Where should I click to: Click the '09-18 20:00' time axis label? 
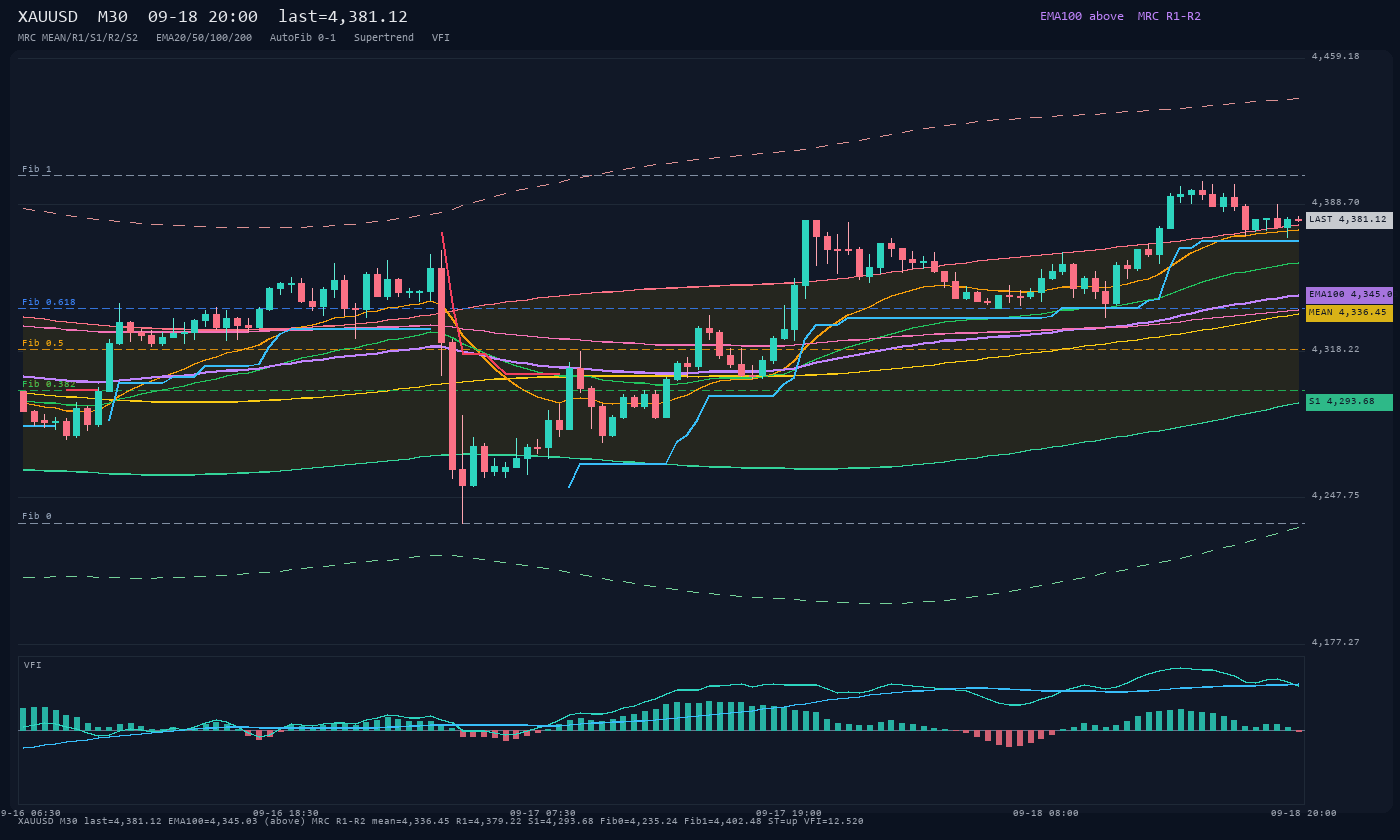(x=1304, y=813)
